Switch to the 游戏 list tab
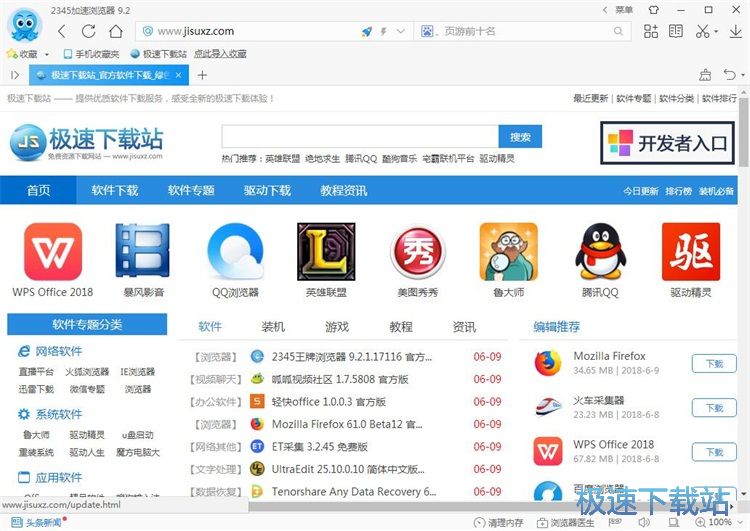The width and height of the screenshot is (750, 531). 337,327
